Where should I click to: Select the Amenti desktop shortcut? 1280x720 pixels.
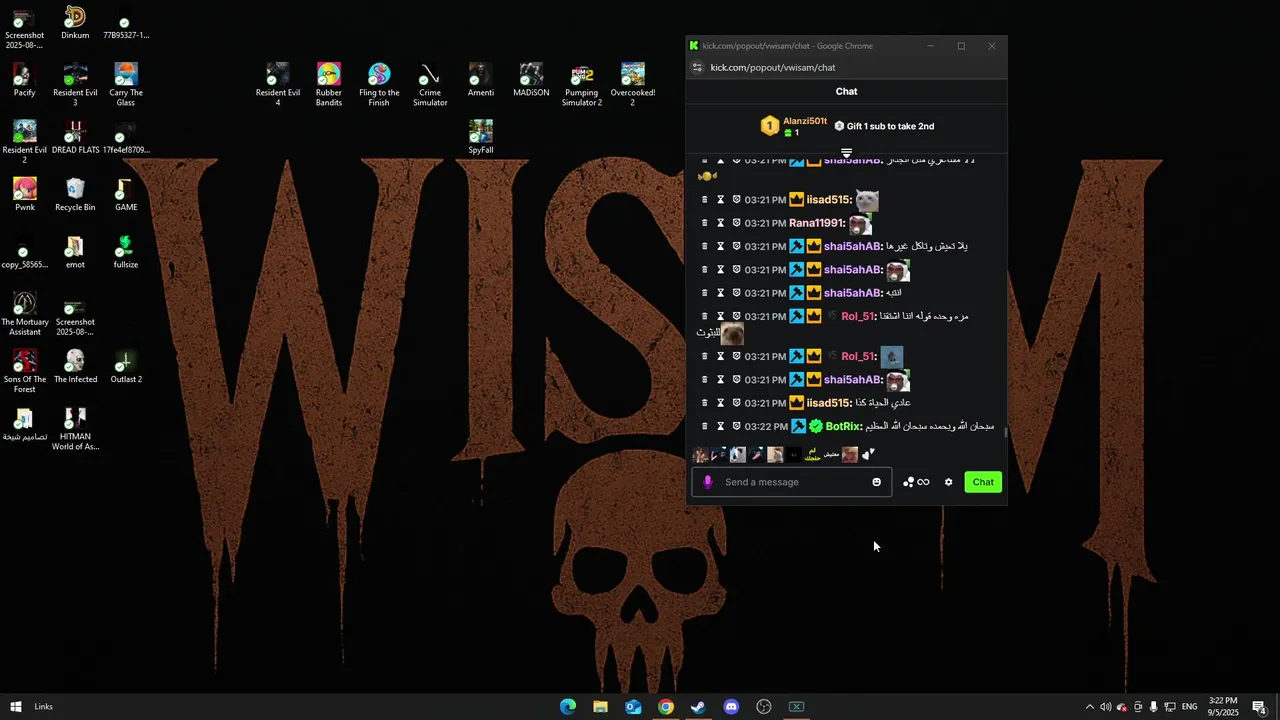point(481,80)
